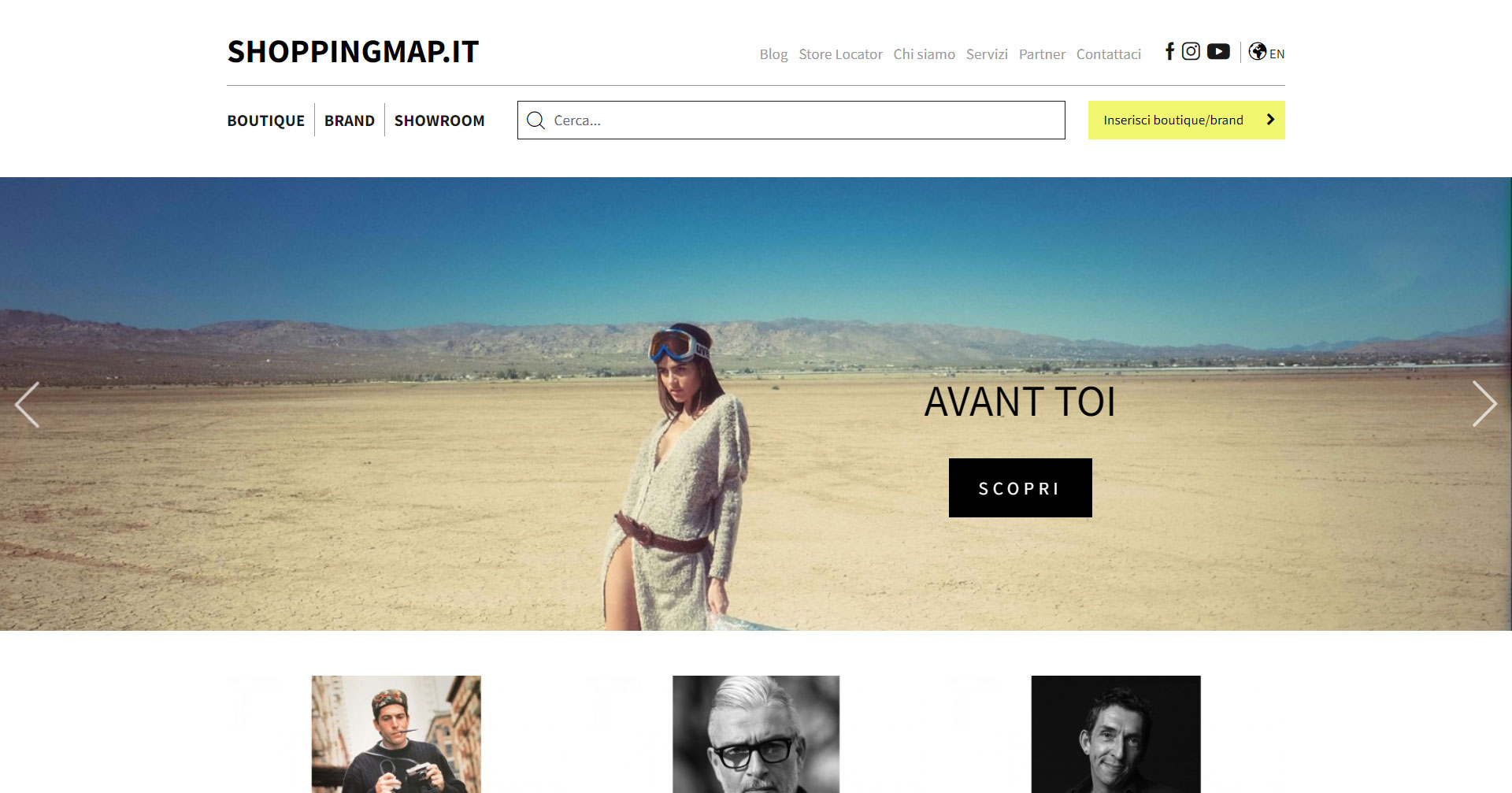Open the BOUTIQUE menu

pyautogui.click(x=265, y=120)
